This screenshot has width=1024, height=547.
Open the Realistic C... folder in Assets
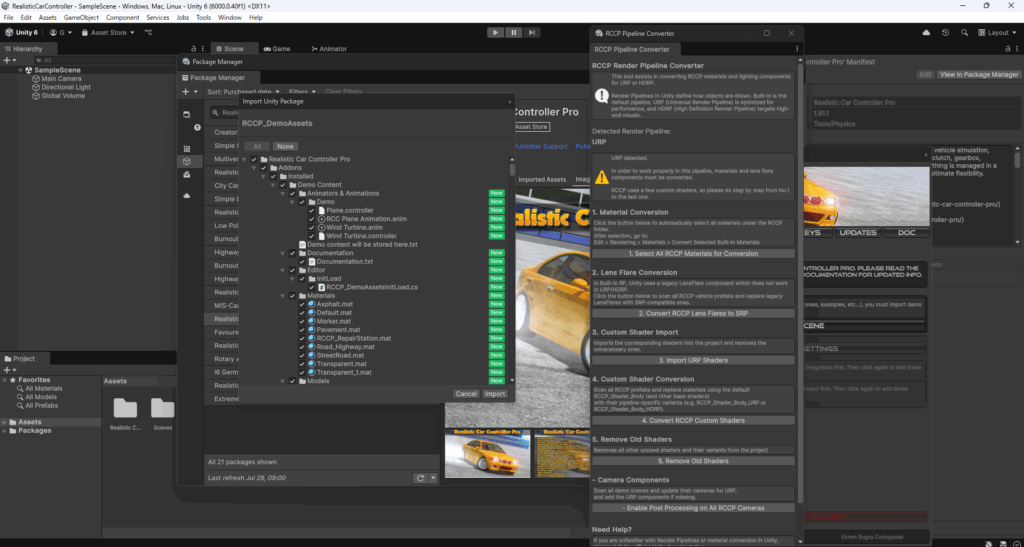coord(125,413)
